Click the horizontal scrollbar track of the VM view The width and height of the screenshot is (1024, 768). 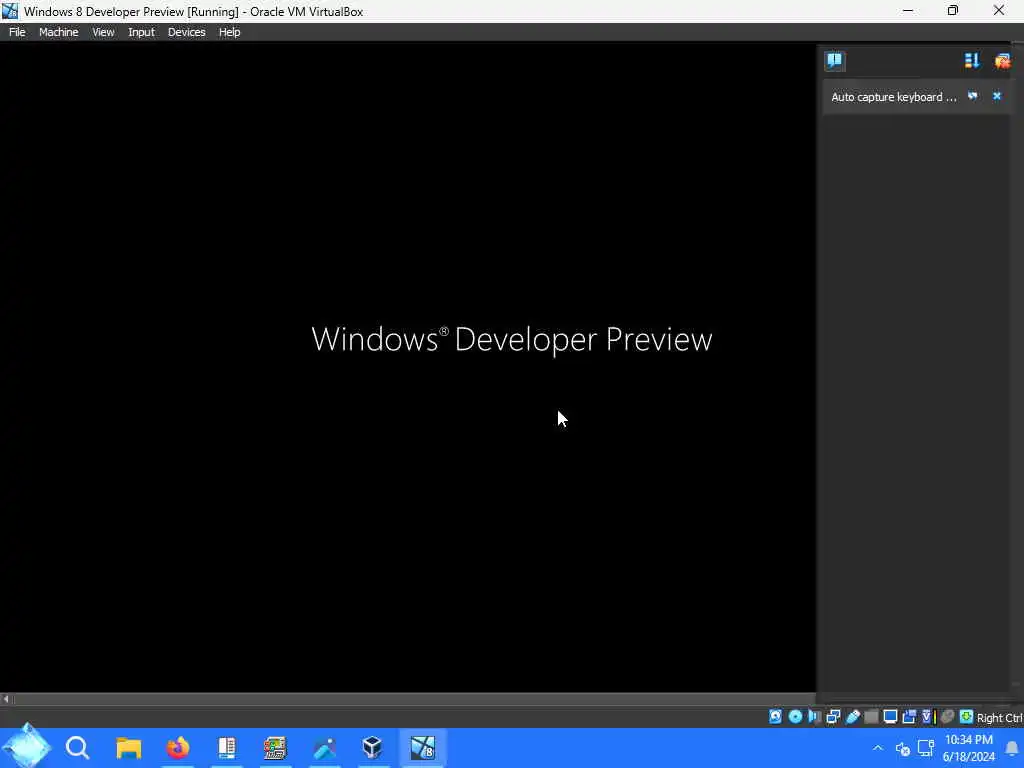tap(414, 699)
